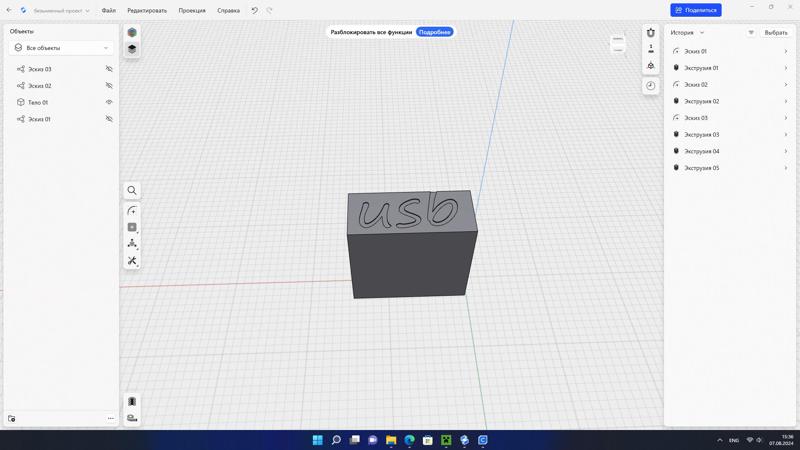Viewport: 800px width, 450px height.
Task: Open the Файл menu
Action: coord(108,10)
